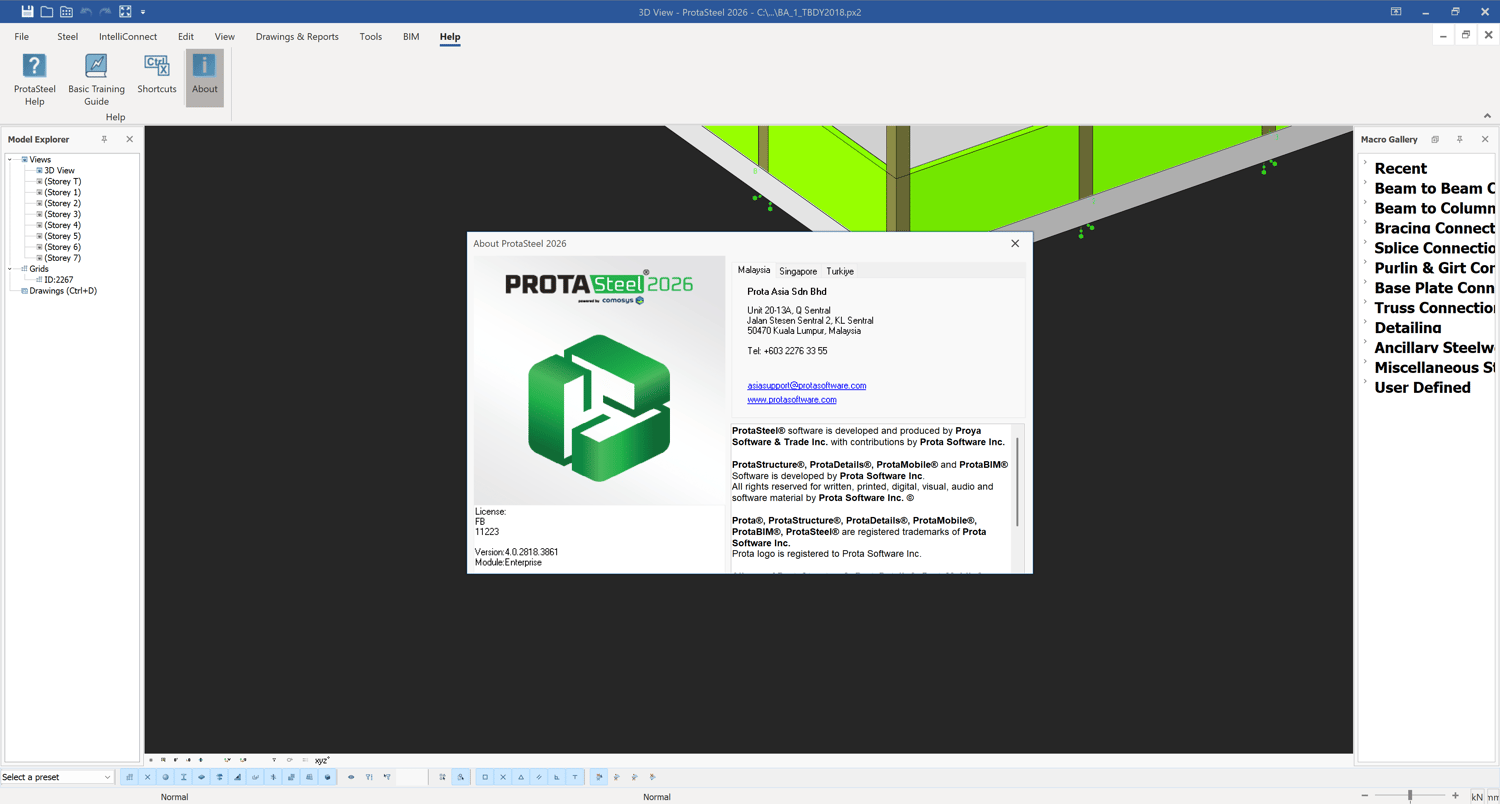The height and width of the screenshot is (804, 1500).
Task: Select the Turkiye office tab
Action: [840, 271]
